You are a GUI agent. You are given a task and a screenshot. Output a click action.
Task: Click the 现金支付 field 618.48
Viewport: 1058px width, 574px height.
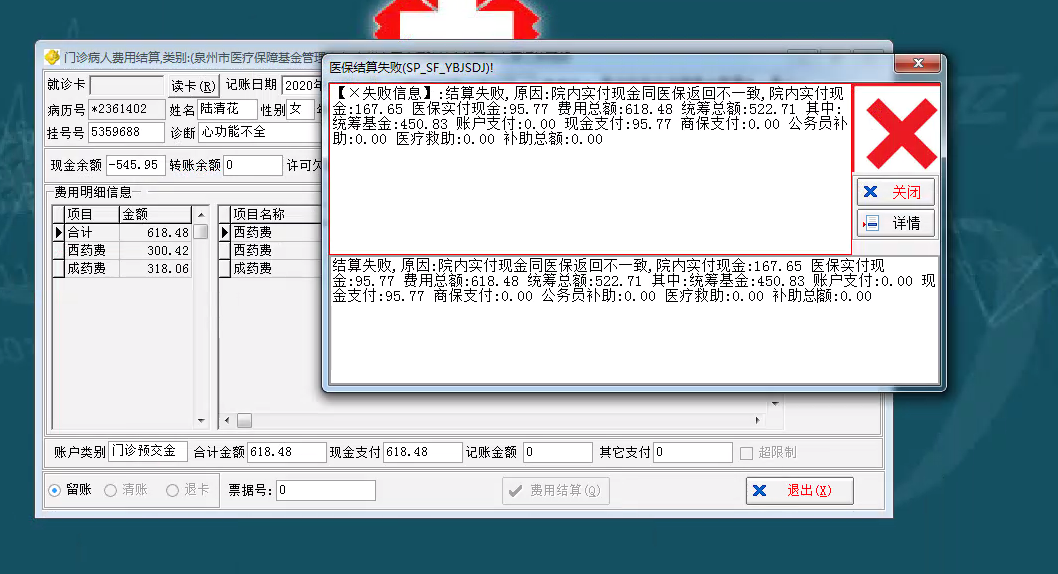click(x=422, y=453)
